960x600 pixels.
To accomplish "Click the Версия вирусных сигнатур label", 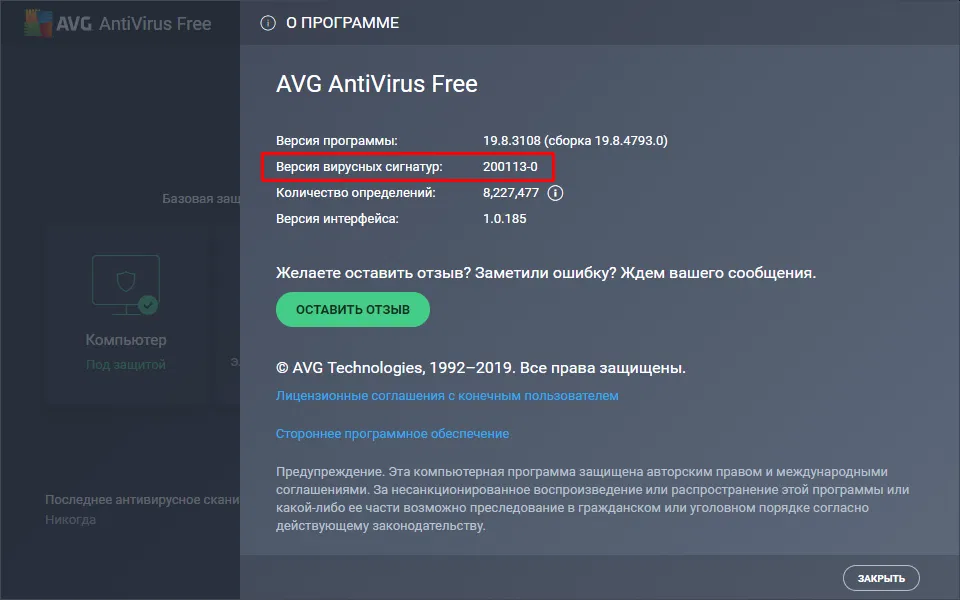I will [358, 166].
